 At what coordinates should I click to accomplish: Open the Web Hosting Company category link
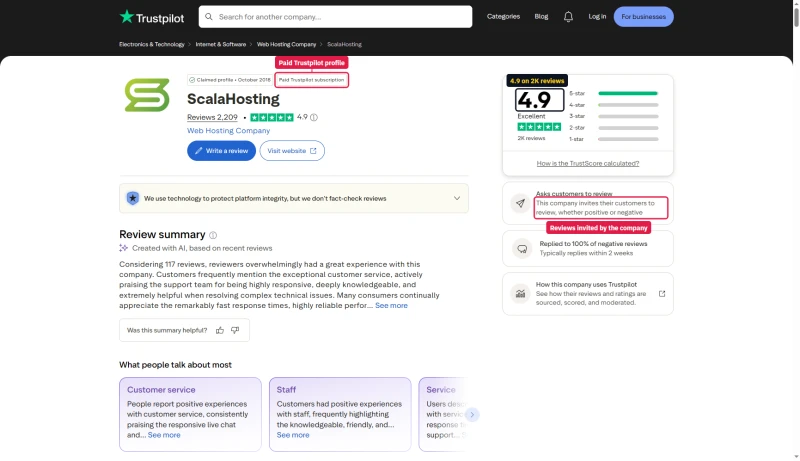click(229, 131)
